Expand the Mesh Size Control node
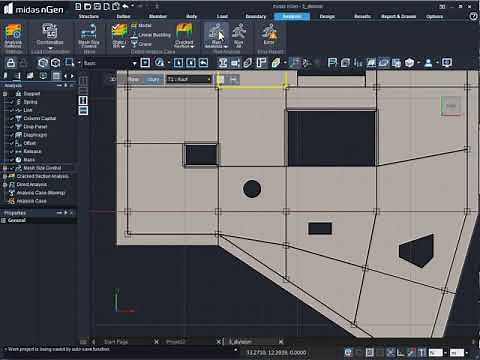This screenshot has width=480, height=360. tap(5, 168)
